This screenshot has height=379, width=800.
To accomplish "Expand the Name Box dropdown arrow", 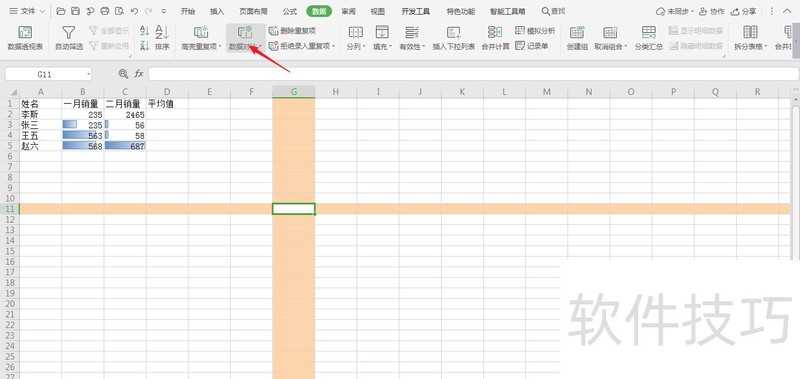I will coord(88,74).
